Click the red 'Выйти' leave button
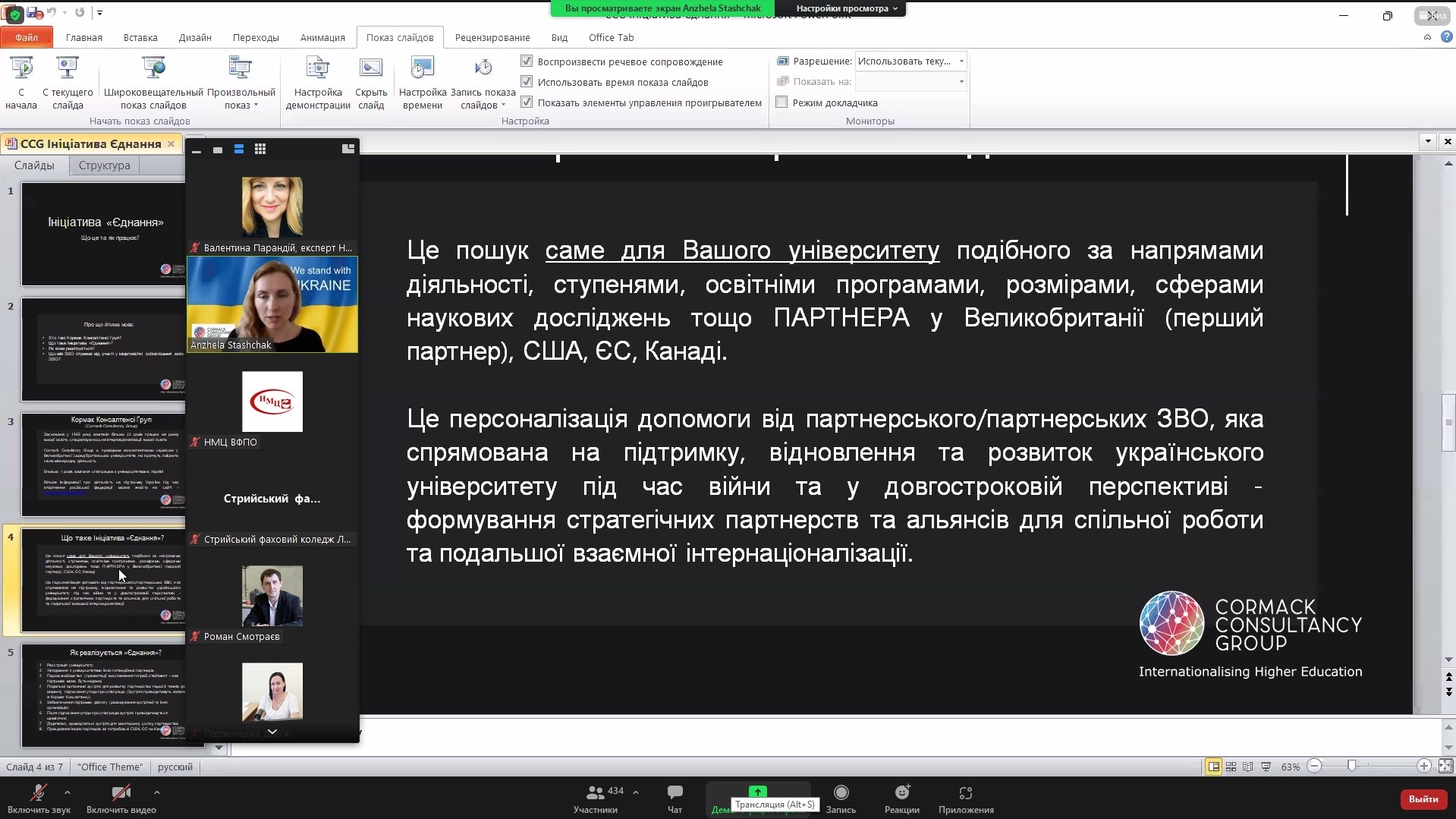This screenshot has width=1456, height=819. (x=1423, y=799)
